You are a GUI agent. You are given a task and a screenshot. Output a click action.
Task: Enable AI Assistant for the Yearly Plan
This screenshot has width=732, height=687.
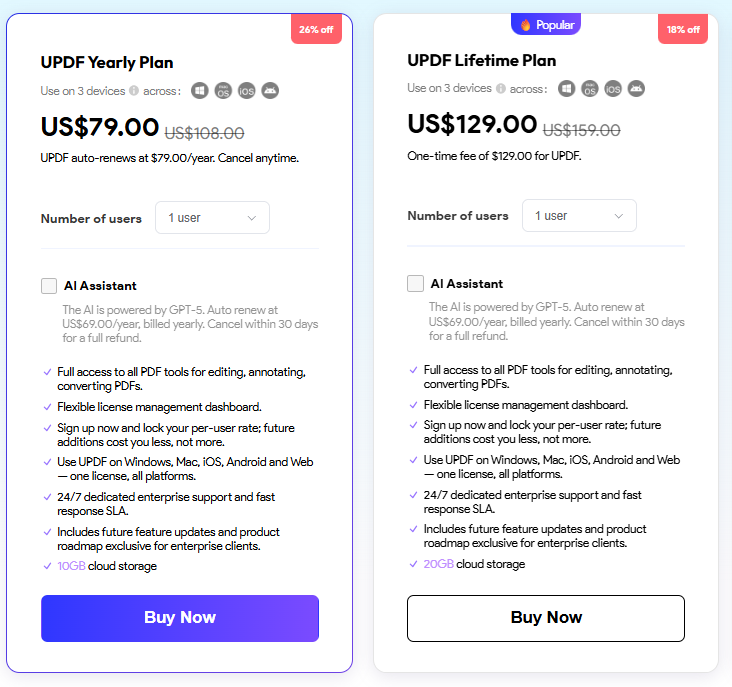tap(49, 286)
